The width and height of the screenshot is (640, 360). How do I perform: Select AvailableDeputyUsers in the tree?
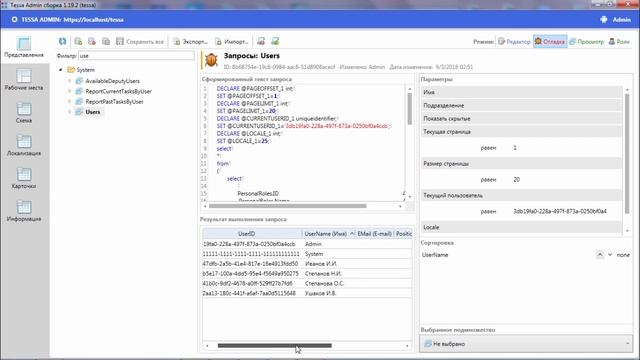click(112, 81)
